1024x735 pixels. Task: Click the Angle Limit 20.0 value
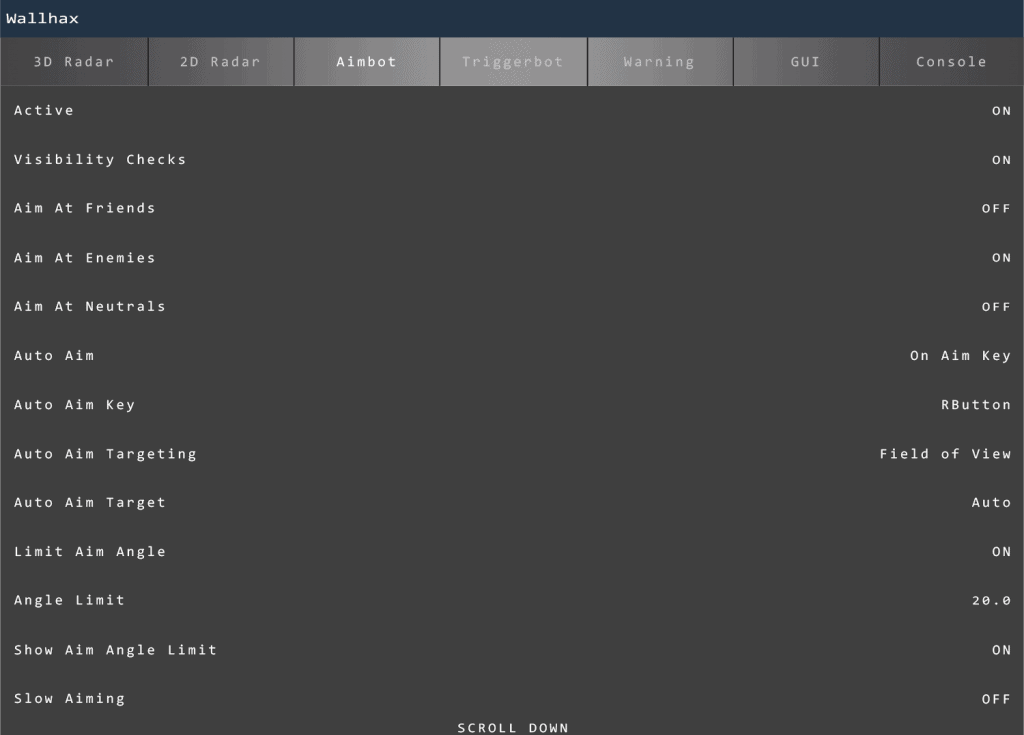tap(991, 601)
